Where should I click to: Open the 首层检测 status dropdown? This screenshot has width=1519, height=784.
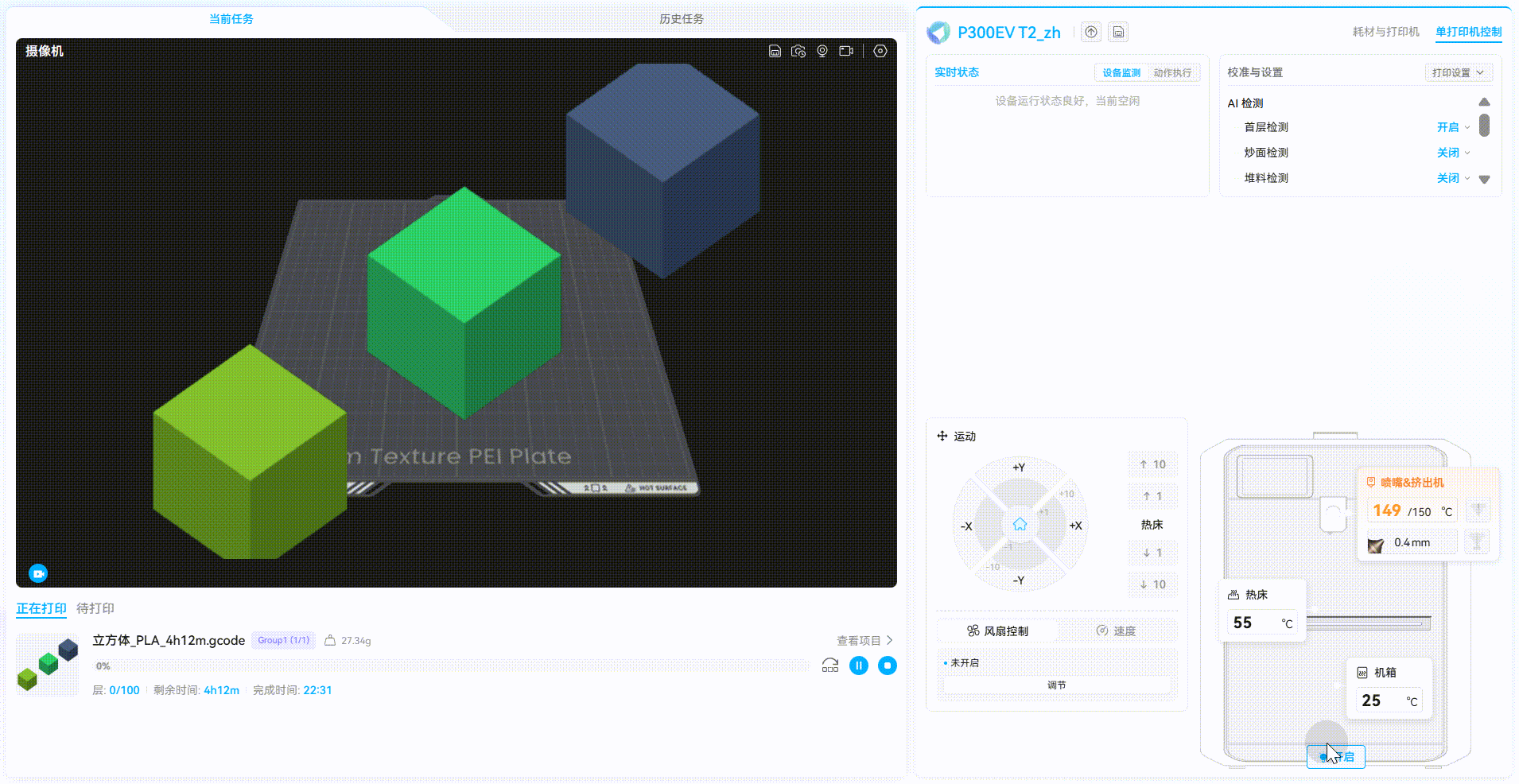point(1454,127)
